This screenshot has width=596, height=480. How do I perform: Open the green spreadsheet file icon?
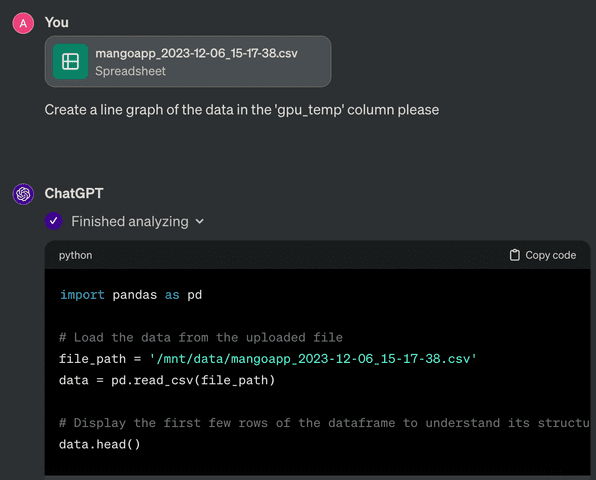point(70,62)
